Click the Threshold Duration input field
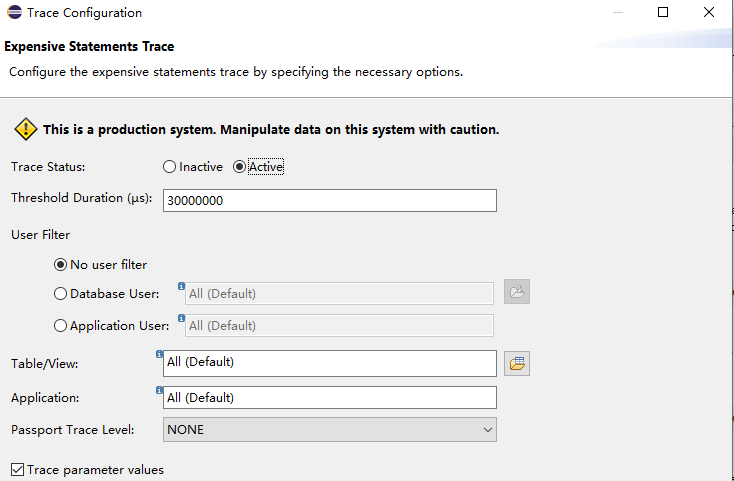 [x=329, y=200]
